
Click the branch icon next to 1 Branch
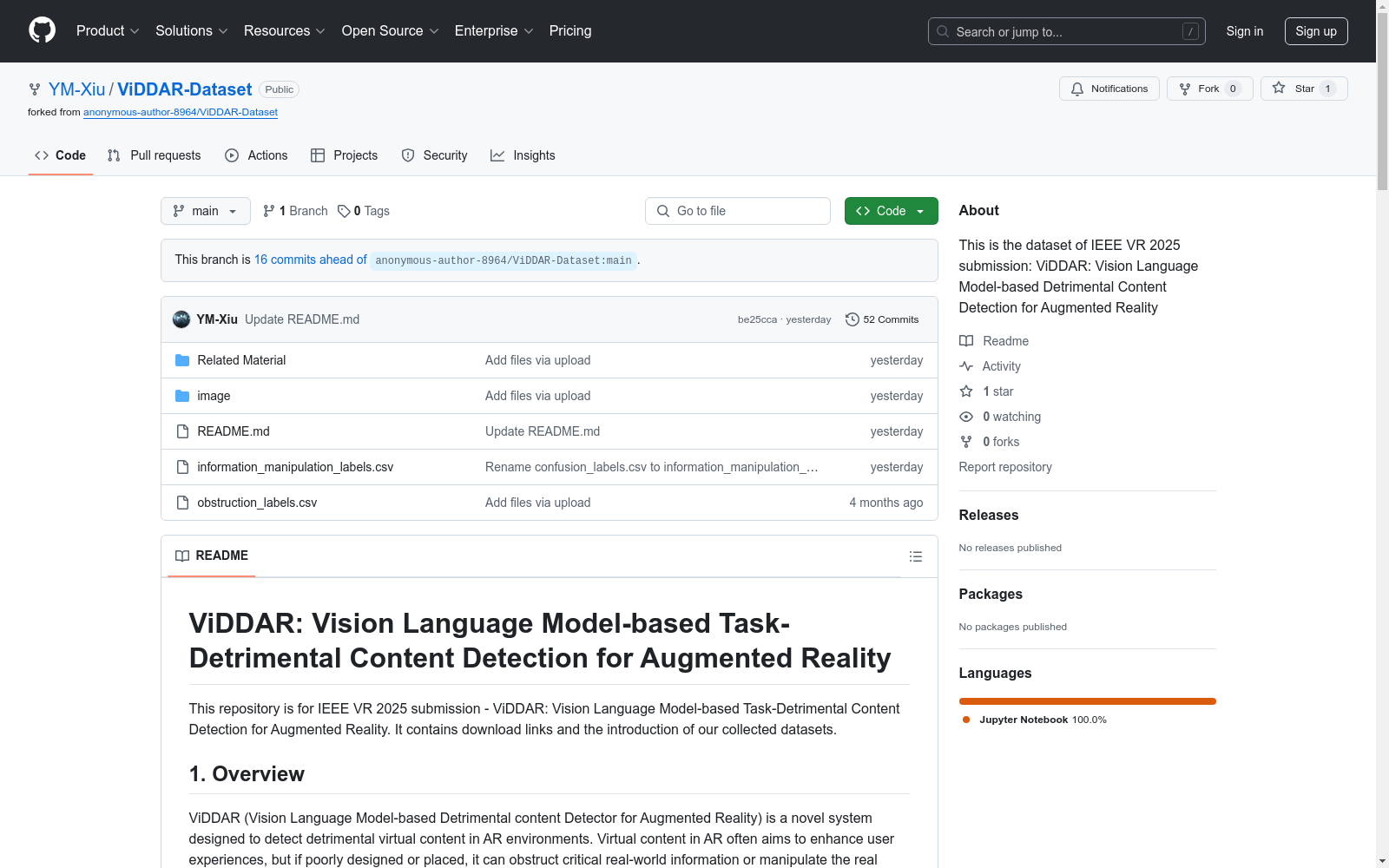point(269,211)
